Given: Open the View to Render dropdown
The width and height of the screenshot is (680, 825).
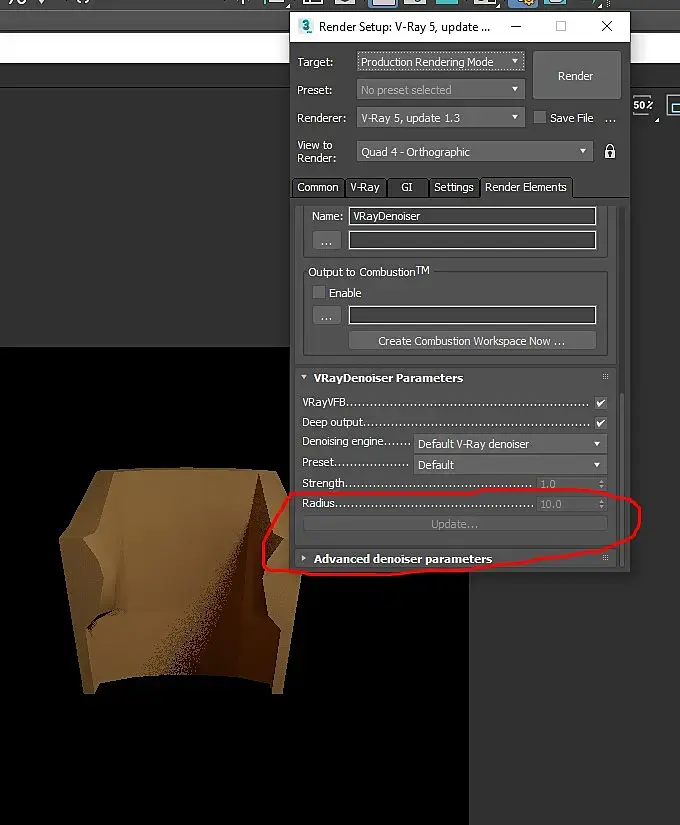Looking at the screenshot, I should tap(475, 152).
